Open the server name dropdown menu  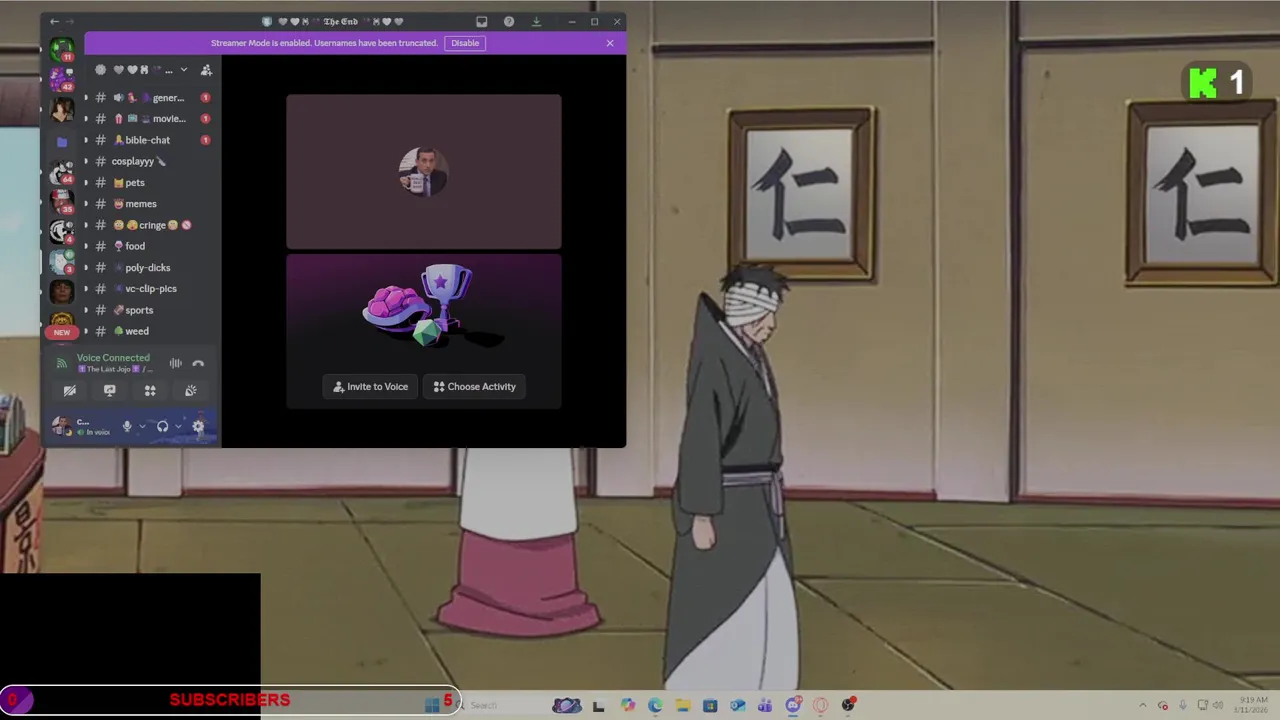click(x=183, y=70)
